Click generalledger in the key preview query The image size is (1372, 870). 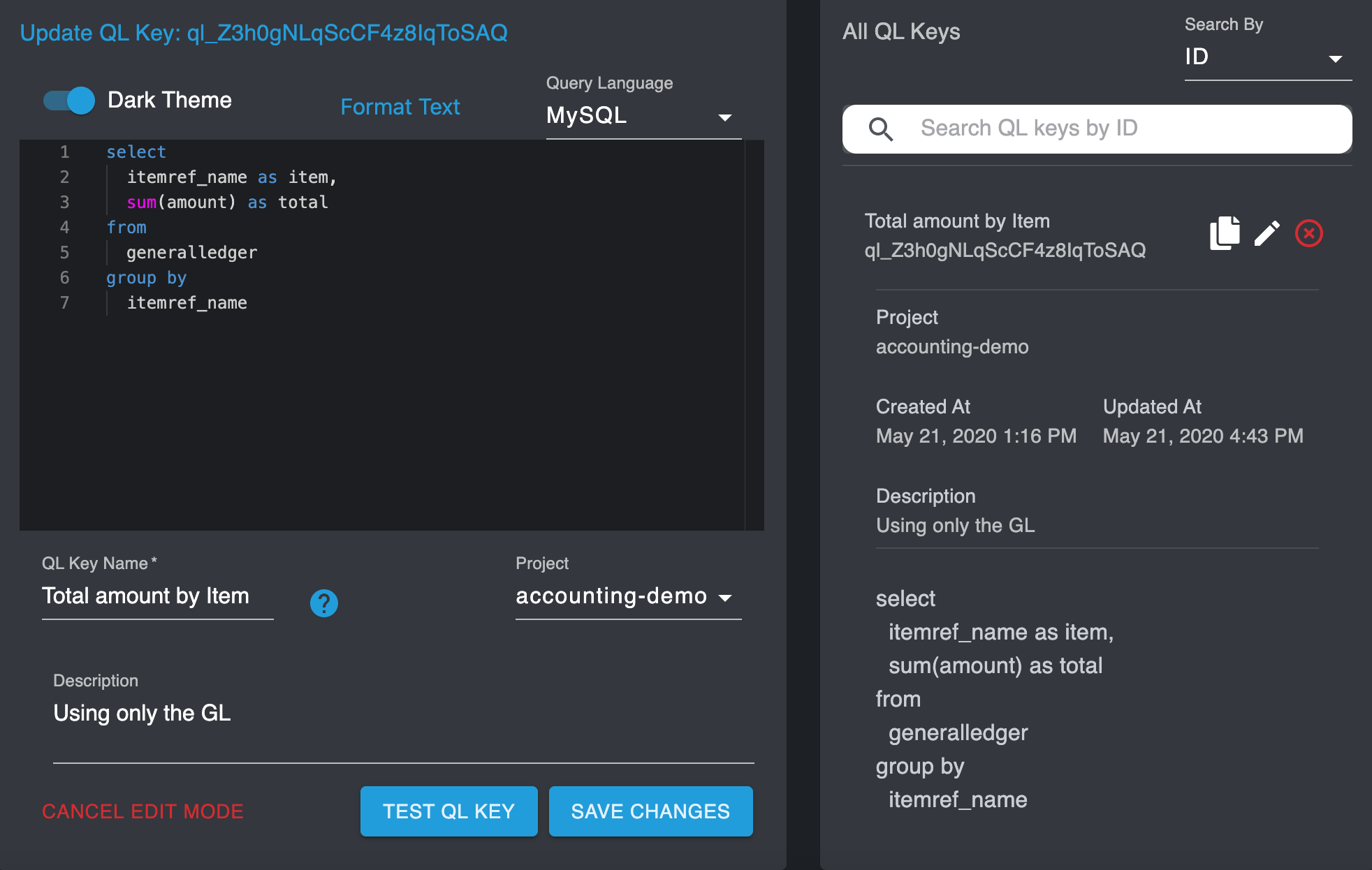tap(958, 732)
